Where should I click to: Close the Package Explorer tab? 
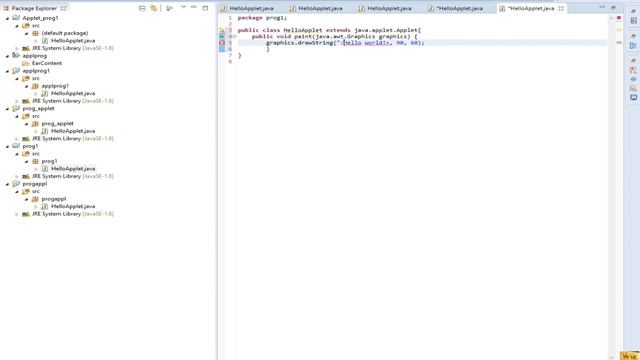pos(64,8)
